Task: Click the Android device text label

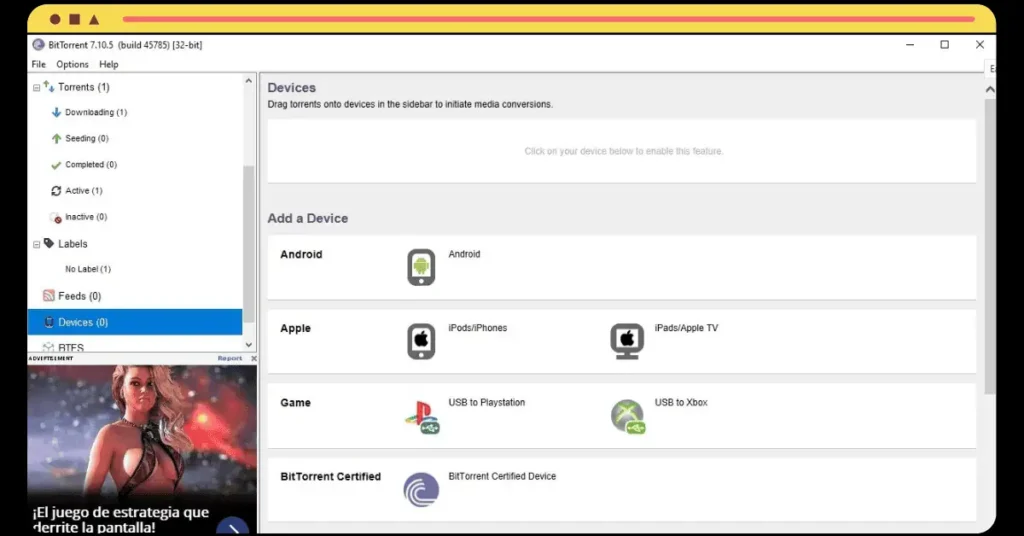Action: pos(464,254)
